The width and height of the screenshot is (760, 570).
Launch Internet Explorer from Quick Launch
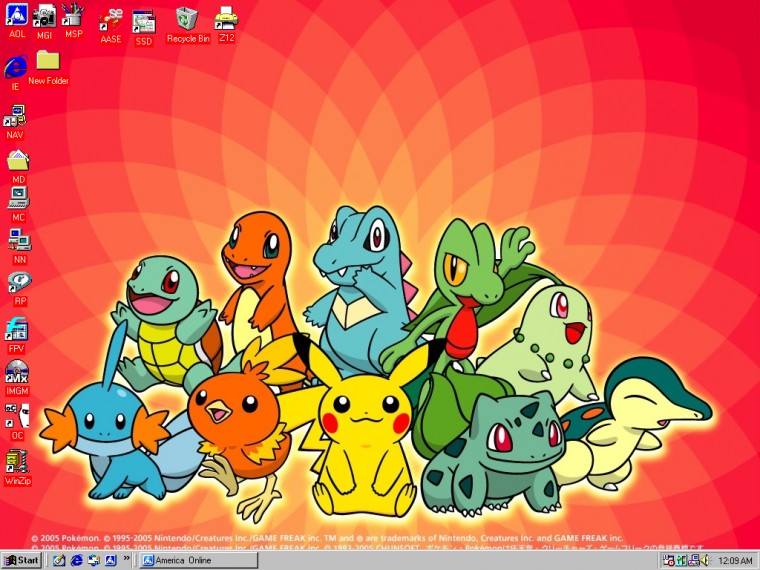77,560
